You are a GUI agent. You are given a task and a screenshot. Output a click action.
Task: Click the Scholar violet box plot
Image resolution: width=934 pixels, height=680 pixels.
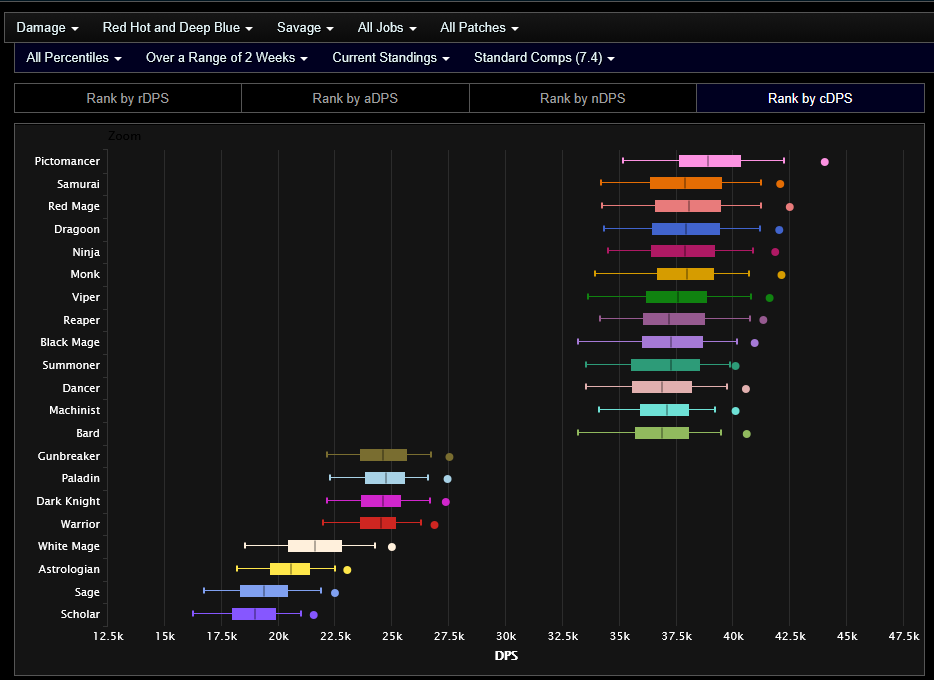click(254, 614)
